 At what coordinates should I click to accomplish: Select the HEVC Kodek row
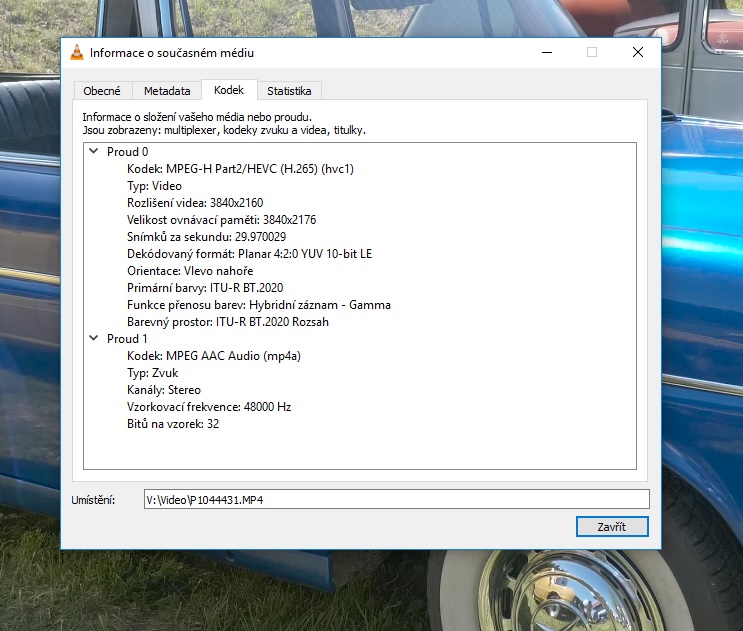pos(240,169)
